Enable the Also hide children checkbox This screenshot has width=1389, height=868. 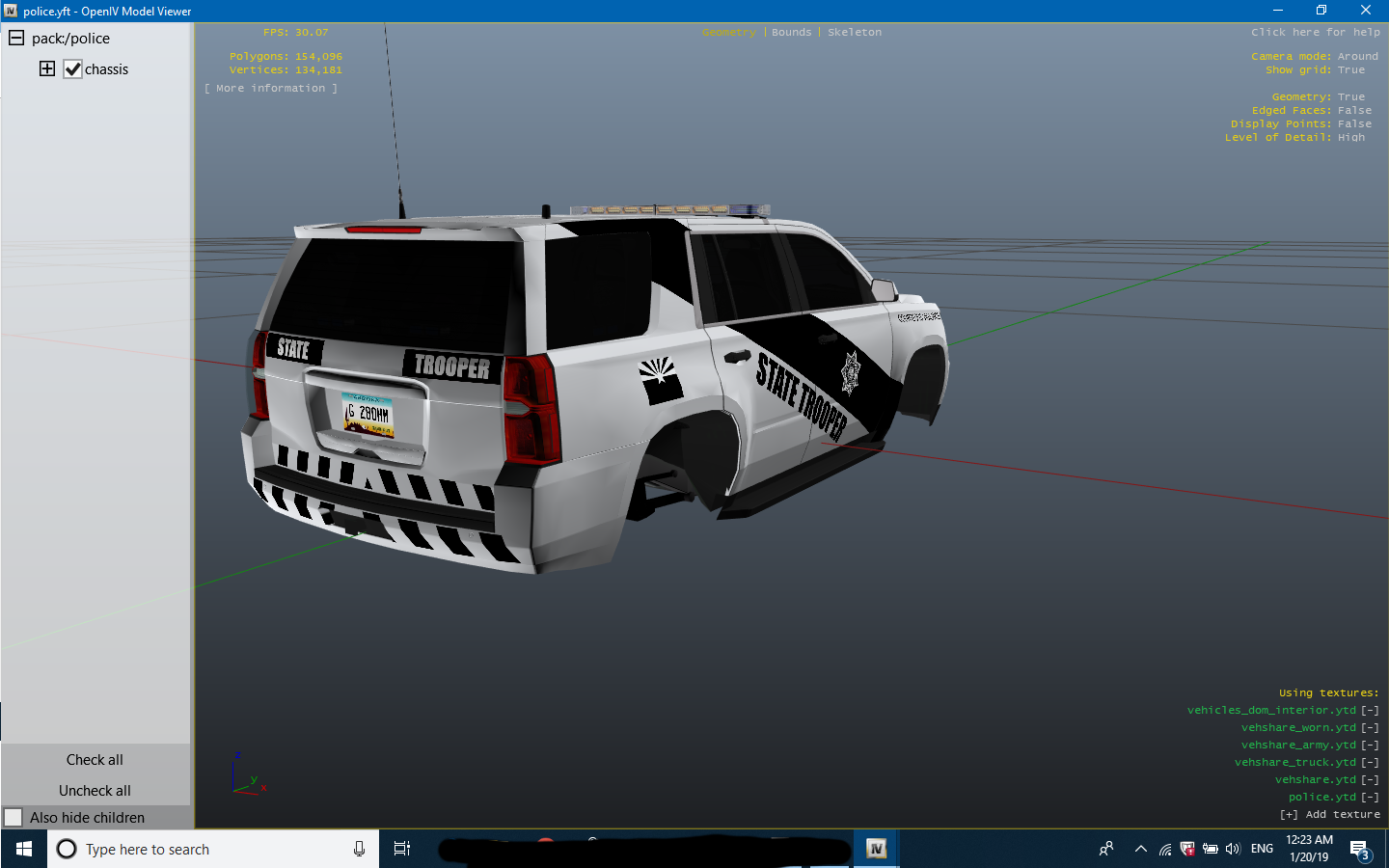(x=14, y=818)
